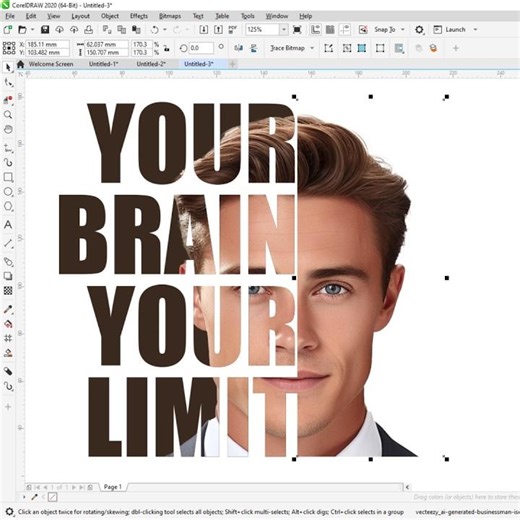
Task: Select the Freehand curve tool
Action: coord(8,148)
